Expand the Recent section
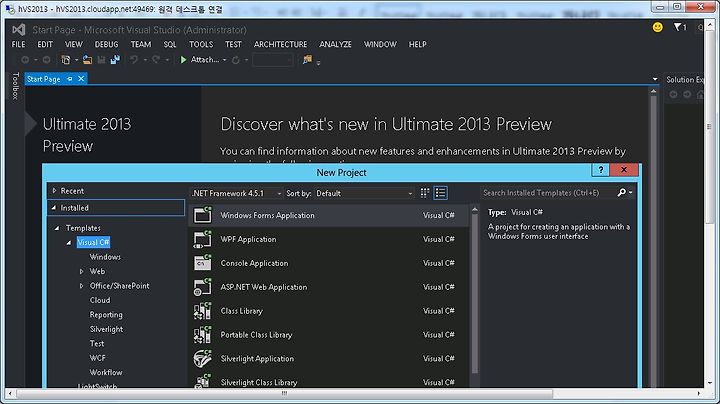The image size is (720, 404). (54, 191)
